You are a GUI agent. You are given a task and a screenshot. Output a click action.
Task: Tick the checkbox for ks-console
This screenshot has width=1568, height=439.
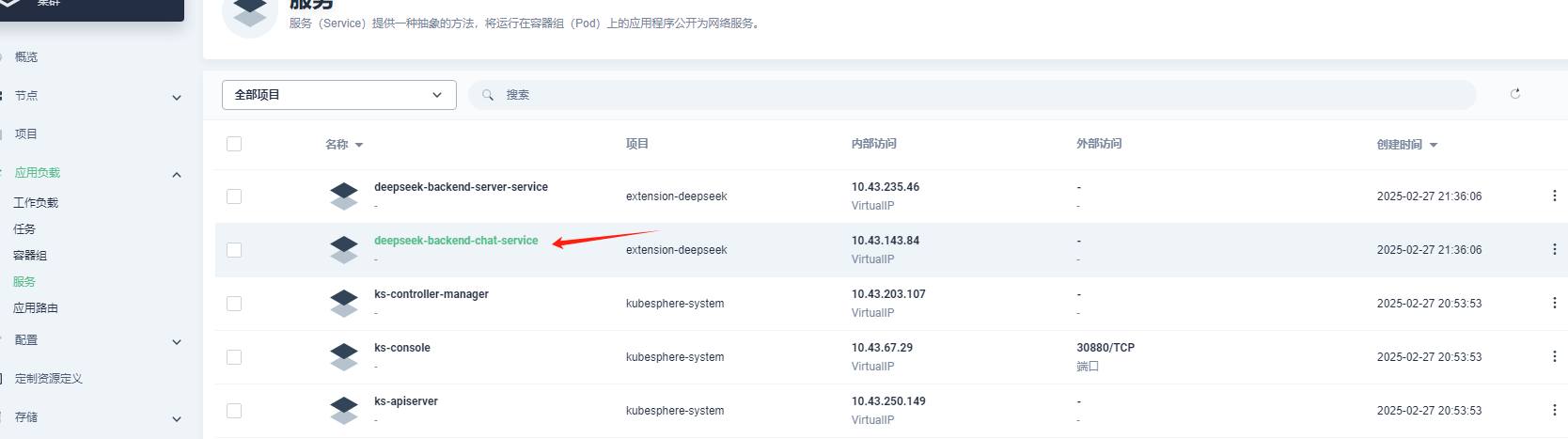point(234,357)
